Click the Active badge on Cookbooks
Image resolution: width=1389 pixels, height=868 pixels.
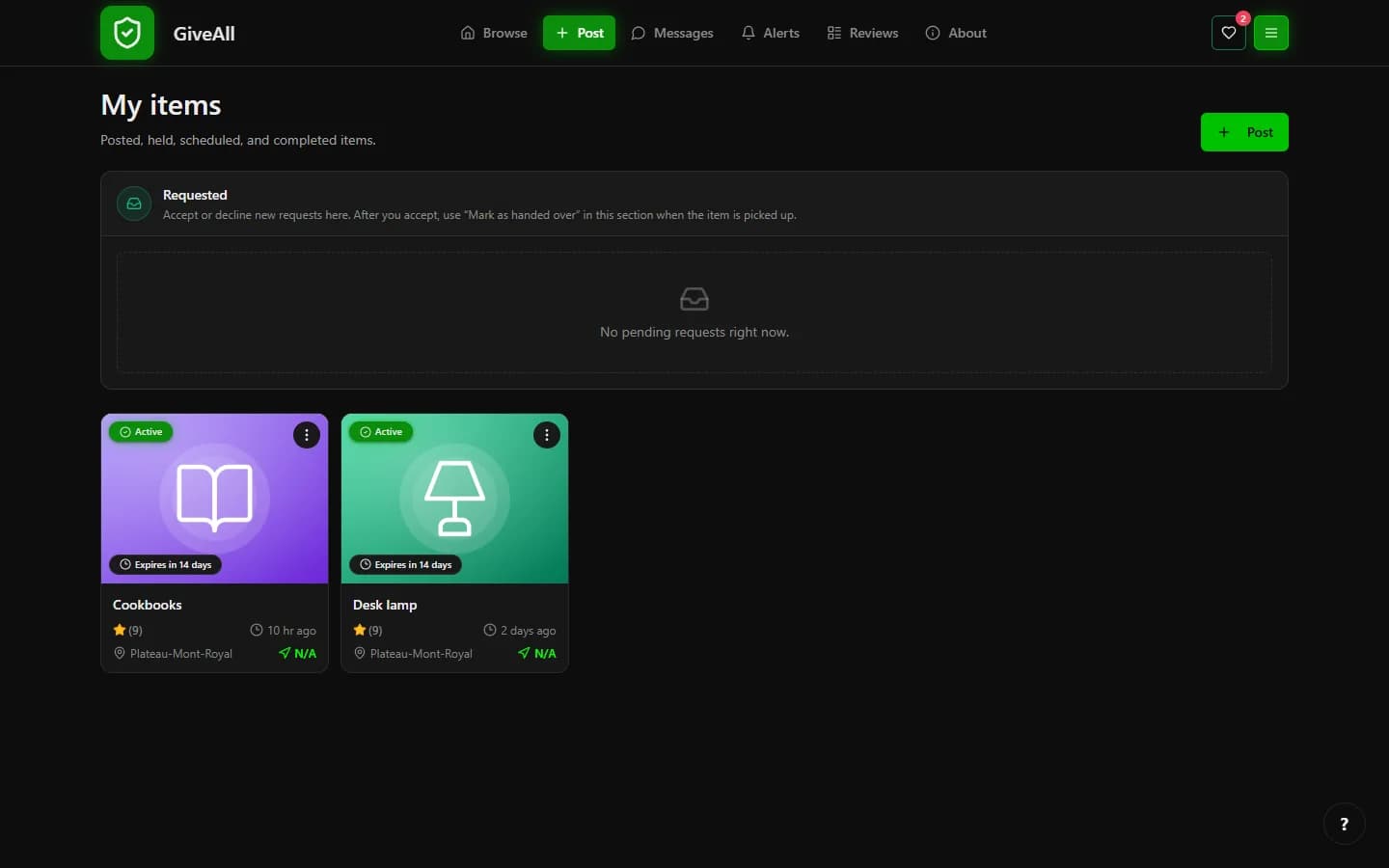[141, 432]
